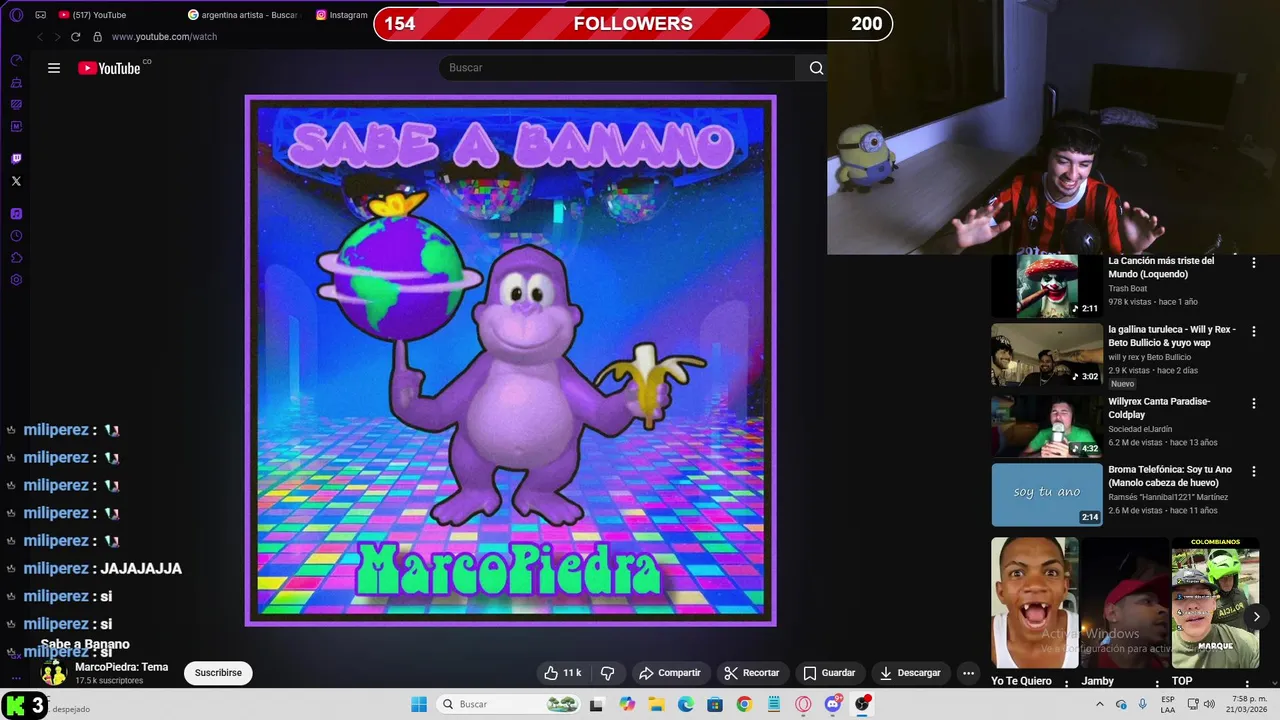Show next Shorts with right arrow
Viewport: 1280px width, 720px height.
tap(1256, 617)
